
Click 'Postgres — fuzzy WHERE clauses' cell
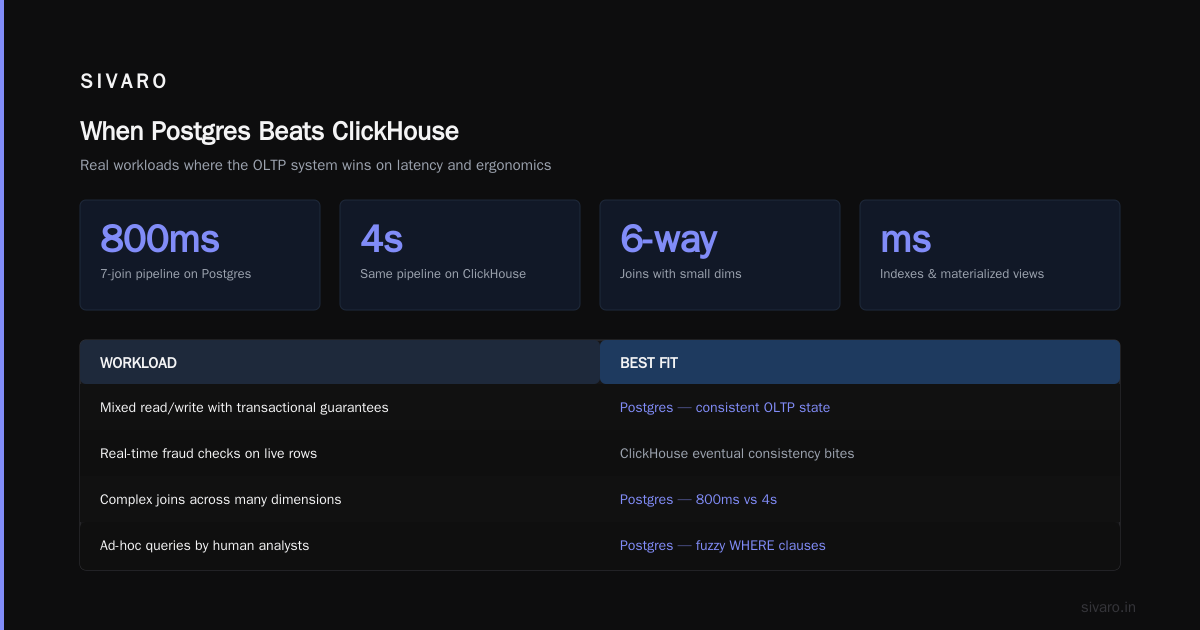(860, 546)
